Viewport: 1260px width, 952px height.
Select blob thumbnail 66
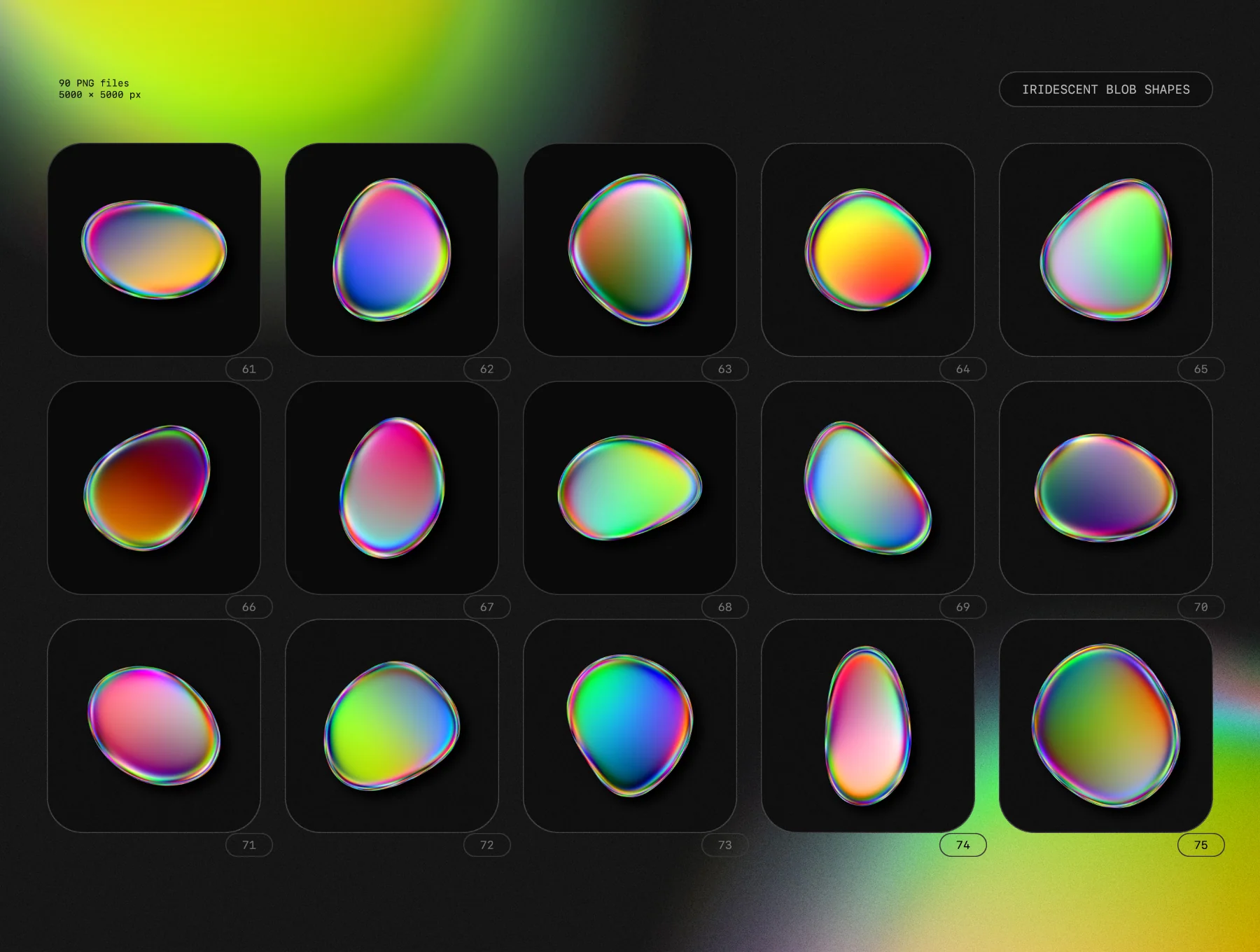click(x=154, y=488)
